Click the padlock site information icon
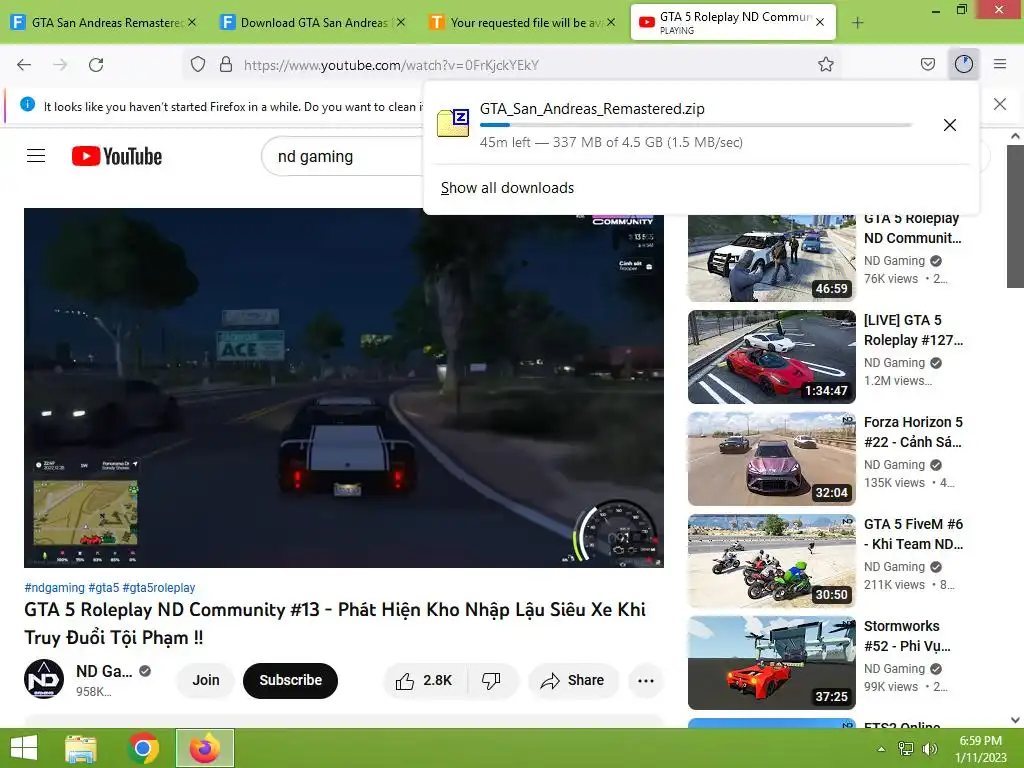Screen dimensions: 1024x768 click(x=226, y=65)
